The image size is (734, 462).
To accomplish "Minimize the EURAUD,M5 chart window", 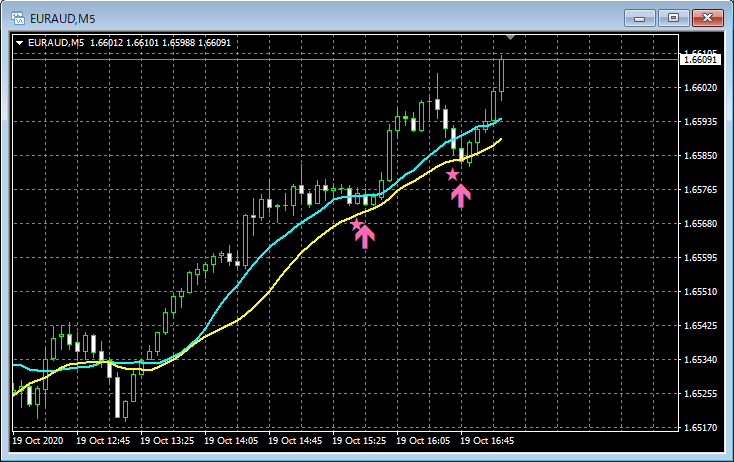I will (639, 18).
